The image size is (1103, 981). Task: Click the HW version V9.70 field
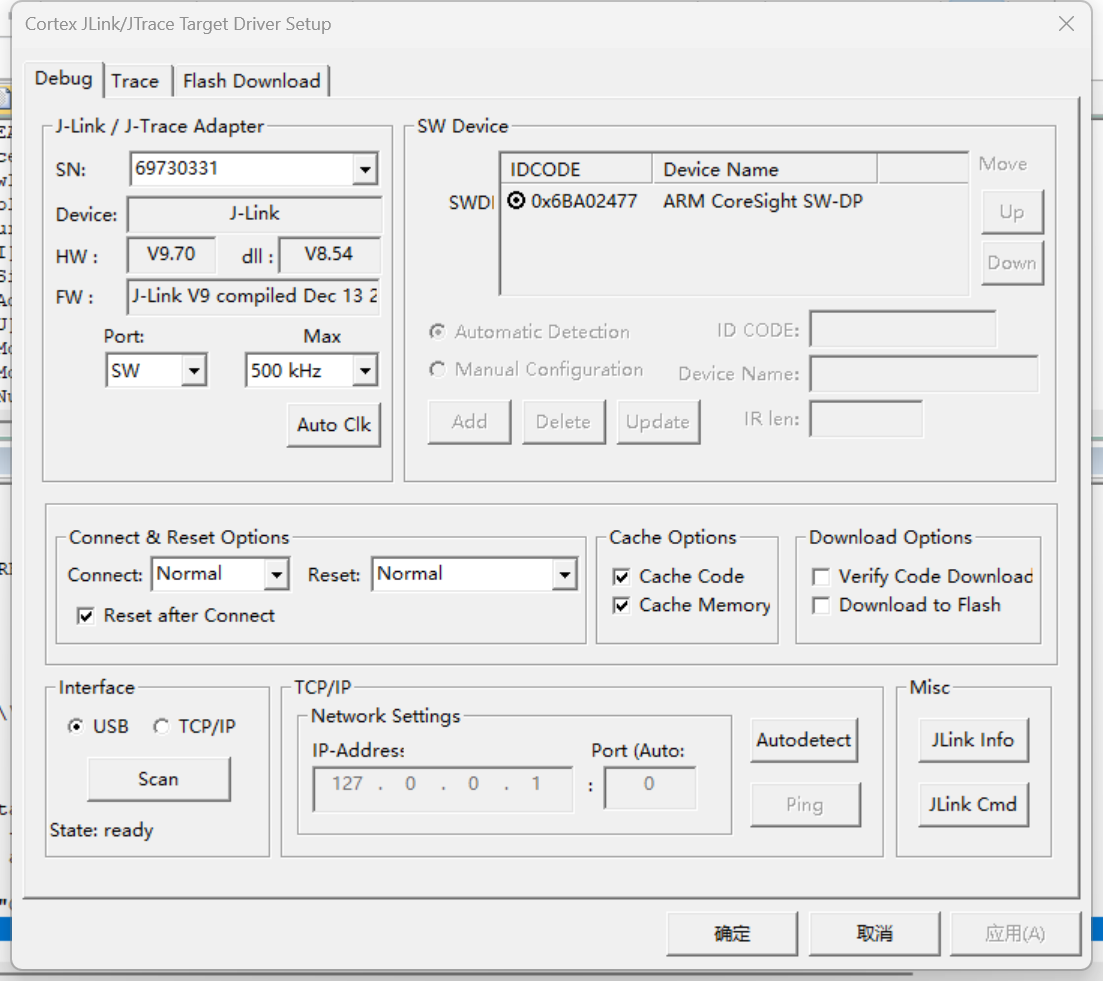click(171, 255)
